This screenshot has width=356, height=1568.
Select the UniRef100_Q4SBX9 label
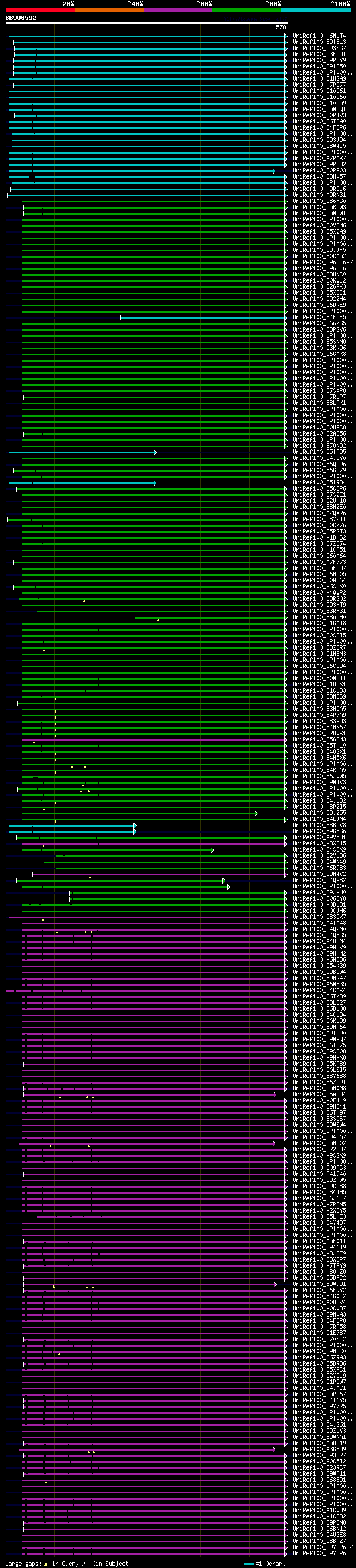coord(319,850)
